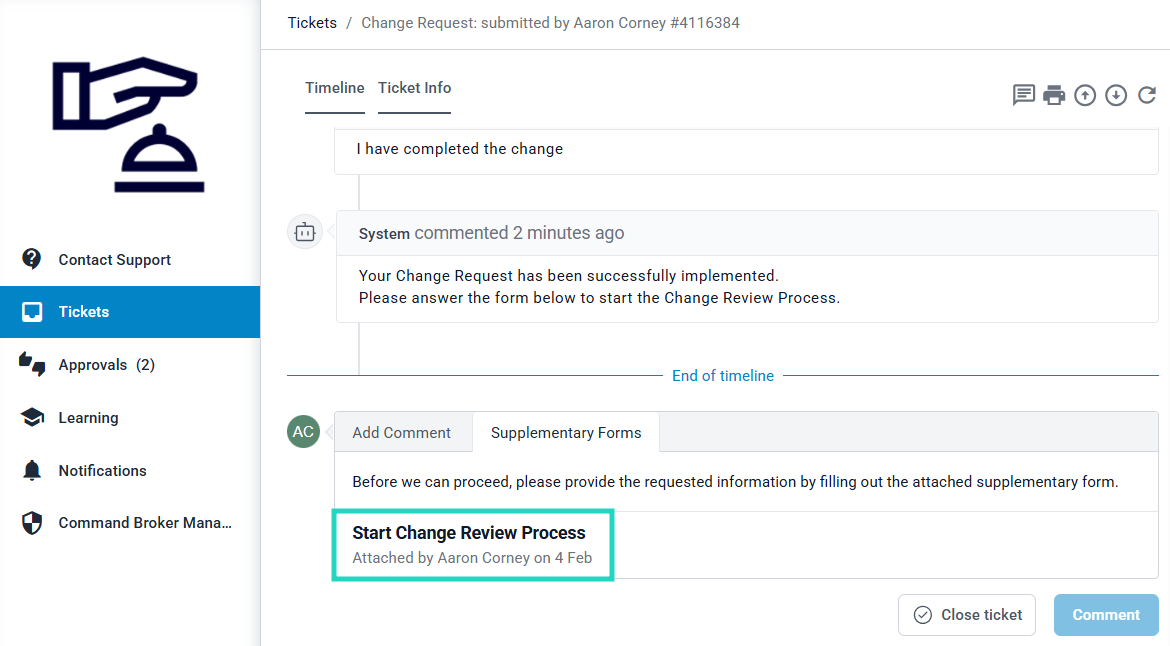Open the Learning section
1170x646 pixels.
[x=88, y=418]
